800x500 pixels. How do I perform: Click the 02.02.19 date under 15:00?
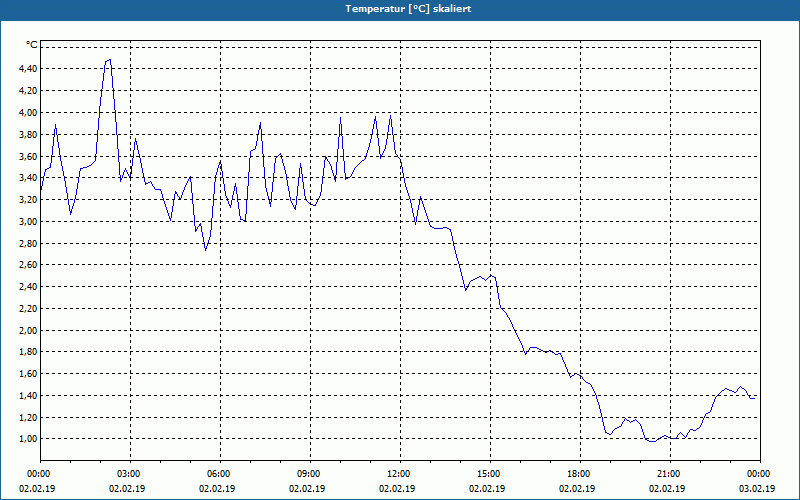coord(487,488)
